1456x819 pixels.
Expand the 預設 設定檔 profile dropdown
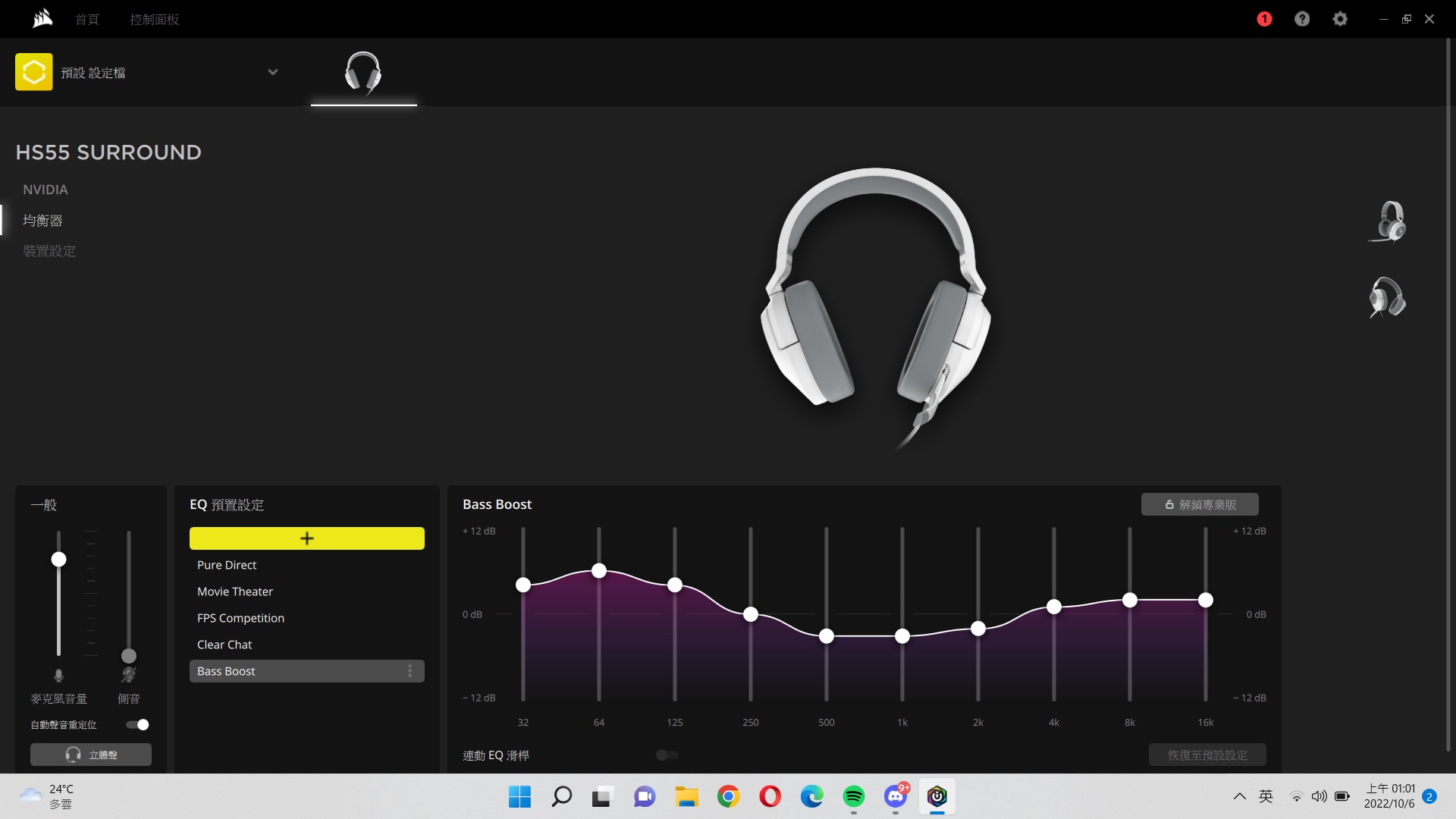(273, 72)
